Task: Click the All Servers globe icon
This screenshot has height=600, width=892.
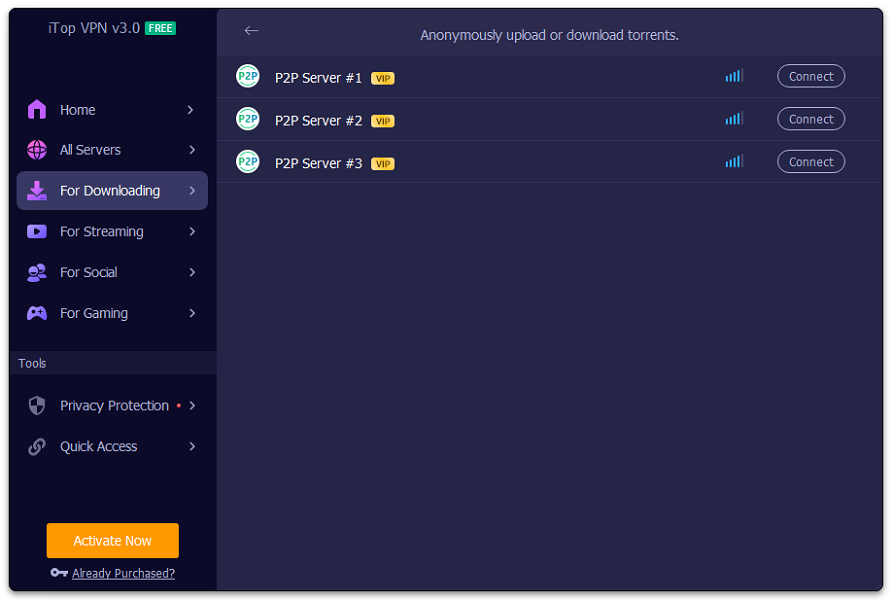Action: tap(37, 150)
